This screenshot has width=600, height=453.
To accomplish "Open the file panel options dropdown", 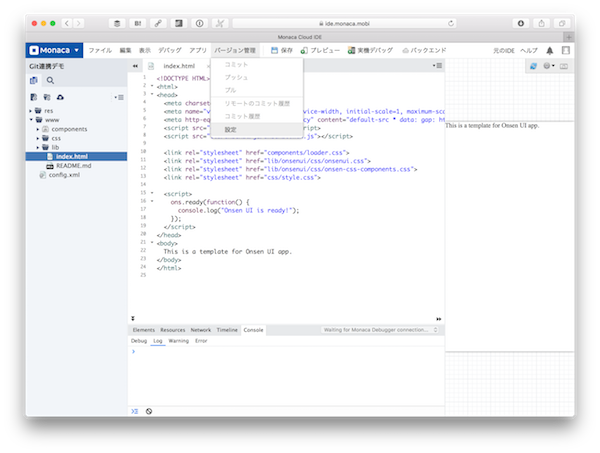I will pos(119,97).
